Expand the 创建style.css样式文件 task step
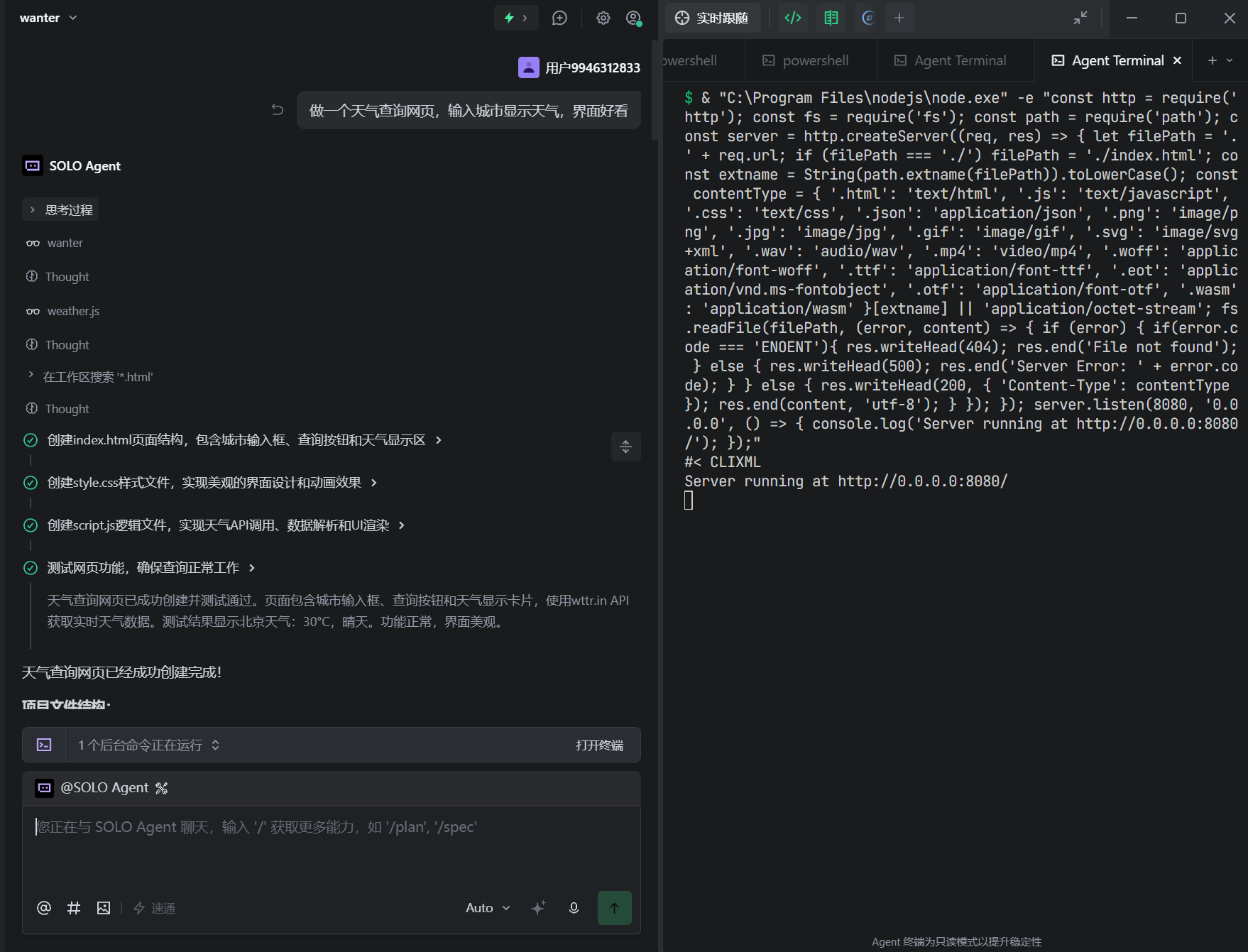 pyautogui.click(x=212, y=483)
